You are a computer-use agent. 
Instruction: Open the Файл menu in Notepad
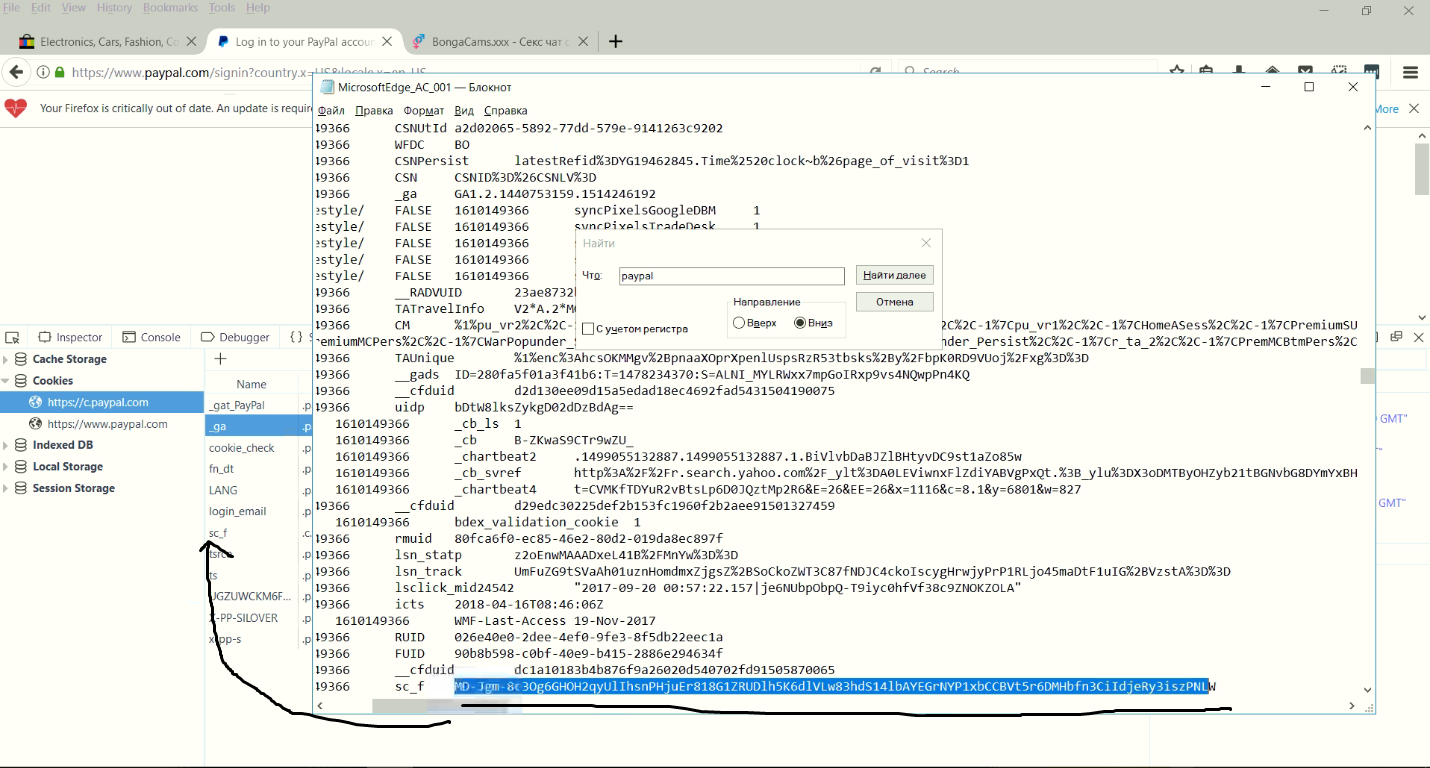click(330, 110)
